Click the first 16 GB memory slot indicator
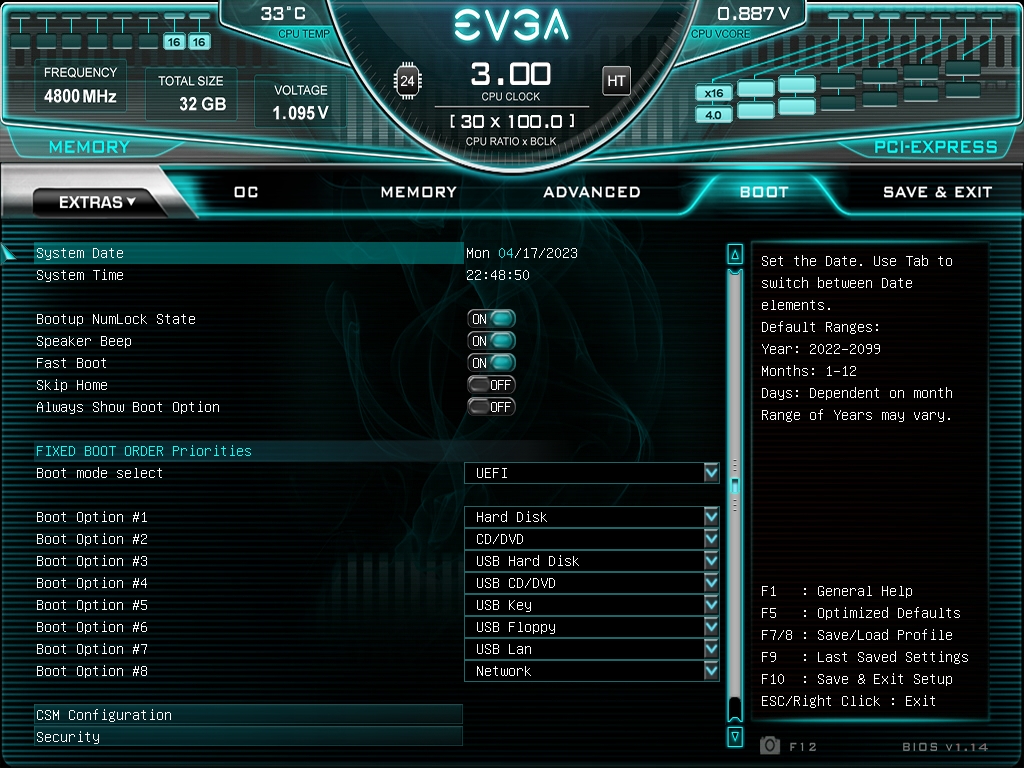This screenshot has width=1024, height=768. [174, 42]
